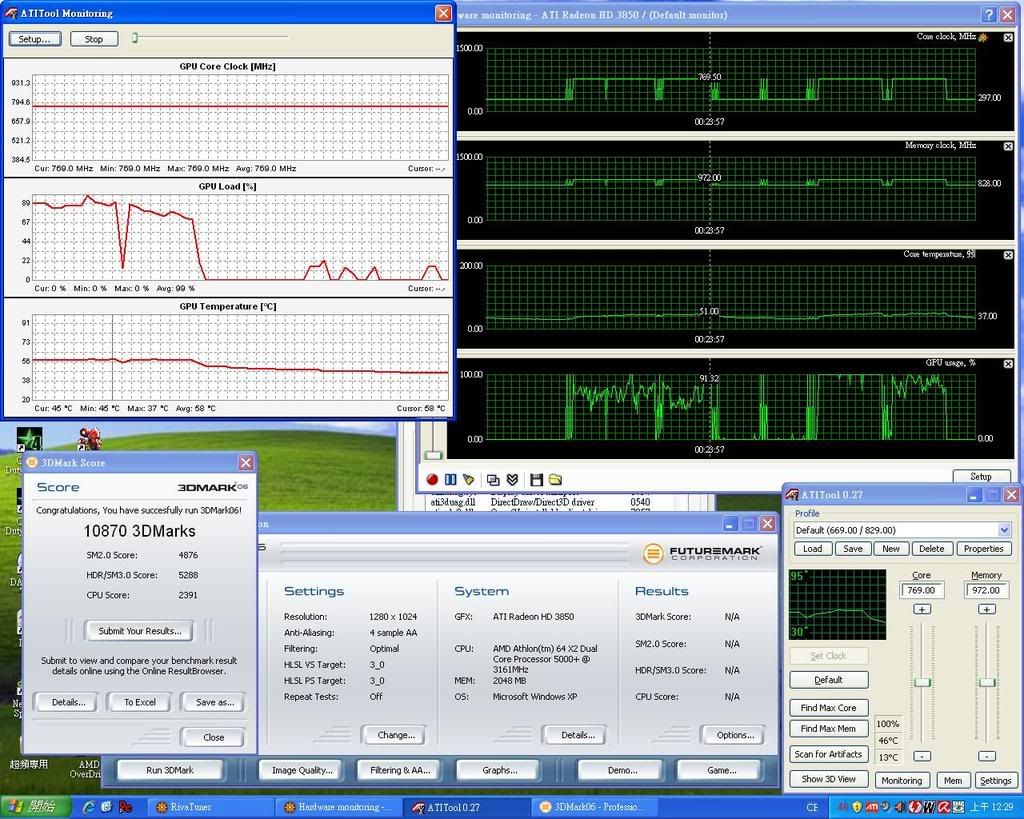Image resolution: width=1024 pixels, height=819 pixels.
Task: Click To Excel button
Action: tap(140, 703)
